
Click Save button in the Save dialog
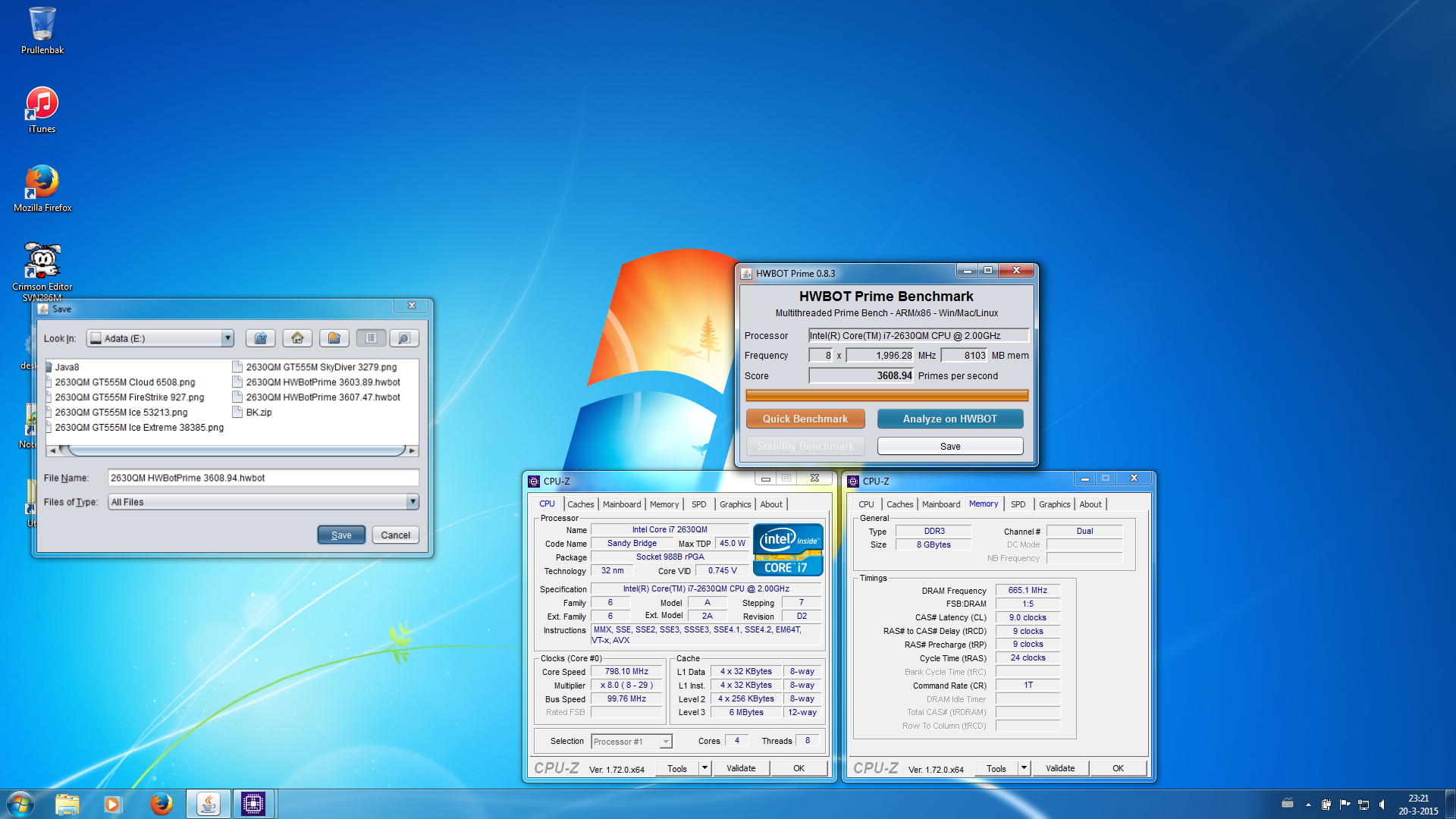pyautogui.click(x=341, y=535)
